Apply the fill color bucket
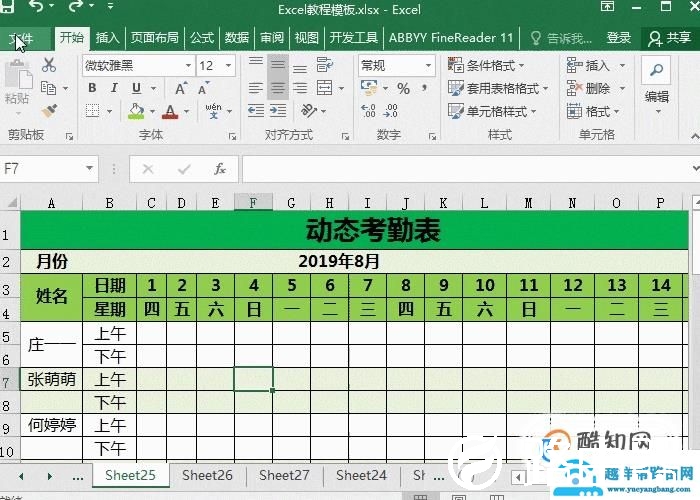 click(x=136, y=111)
